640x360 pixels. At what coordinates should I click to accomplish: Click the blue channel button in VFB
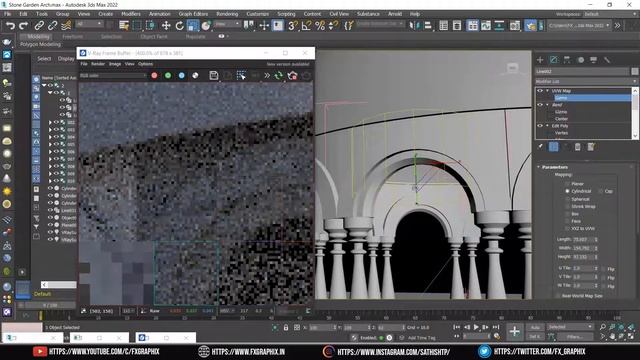coord(182,76)
